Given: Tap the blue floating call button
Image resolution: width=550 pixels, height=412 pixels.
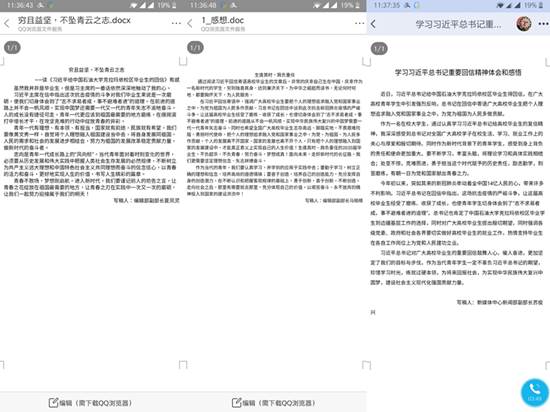Looking at the screenshot, I should [x=535, y=392].
